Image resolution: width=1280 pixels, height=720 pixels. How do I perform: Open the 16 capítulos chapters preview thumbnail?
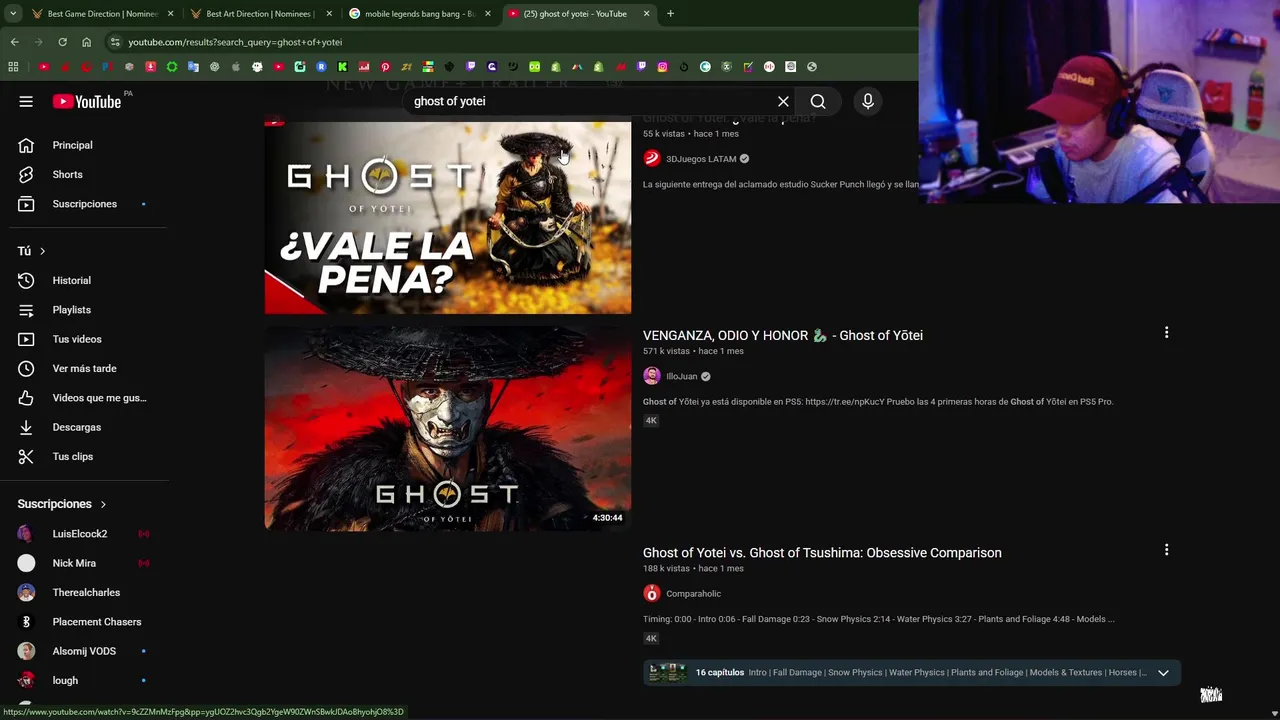(667, 673)
